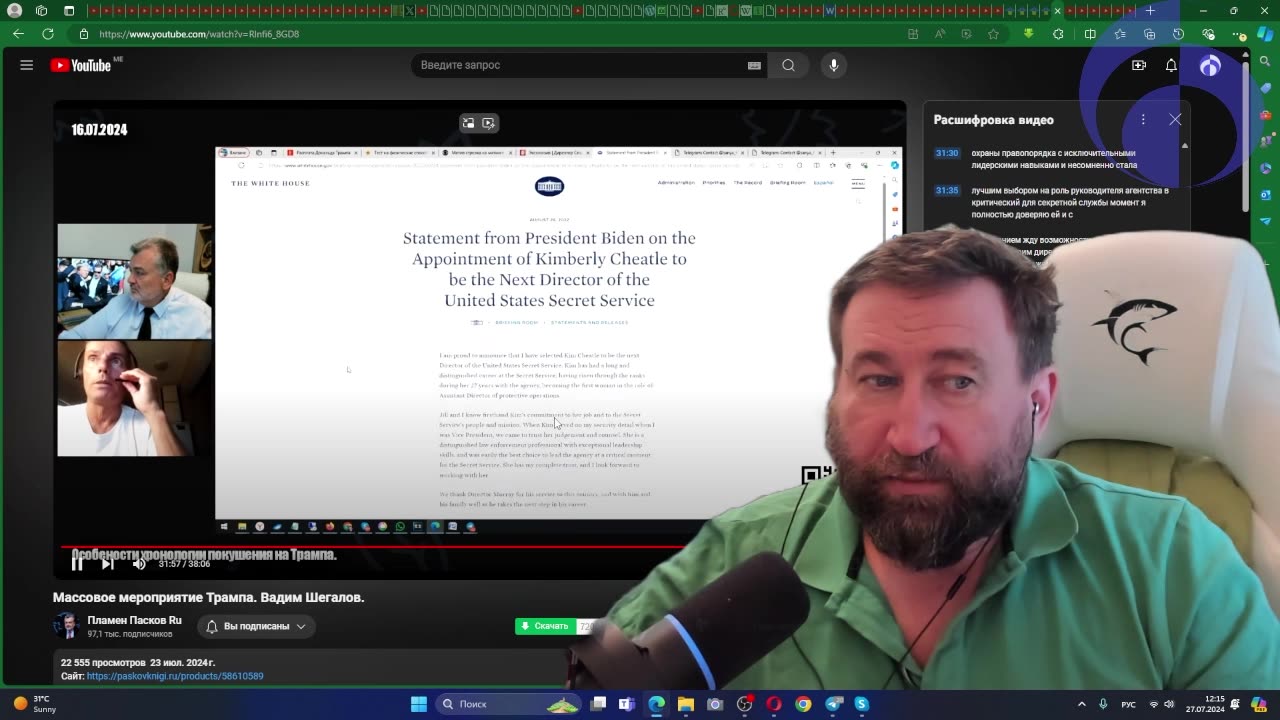Open the tab actions menu icon
Image resolution: width=1280 pixels, height=720 pixels.
[69, 11]
